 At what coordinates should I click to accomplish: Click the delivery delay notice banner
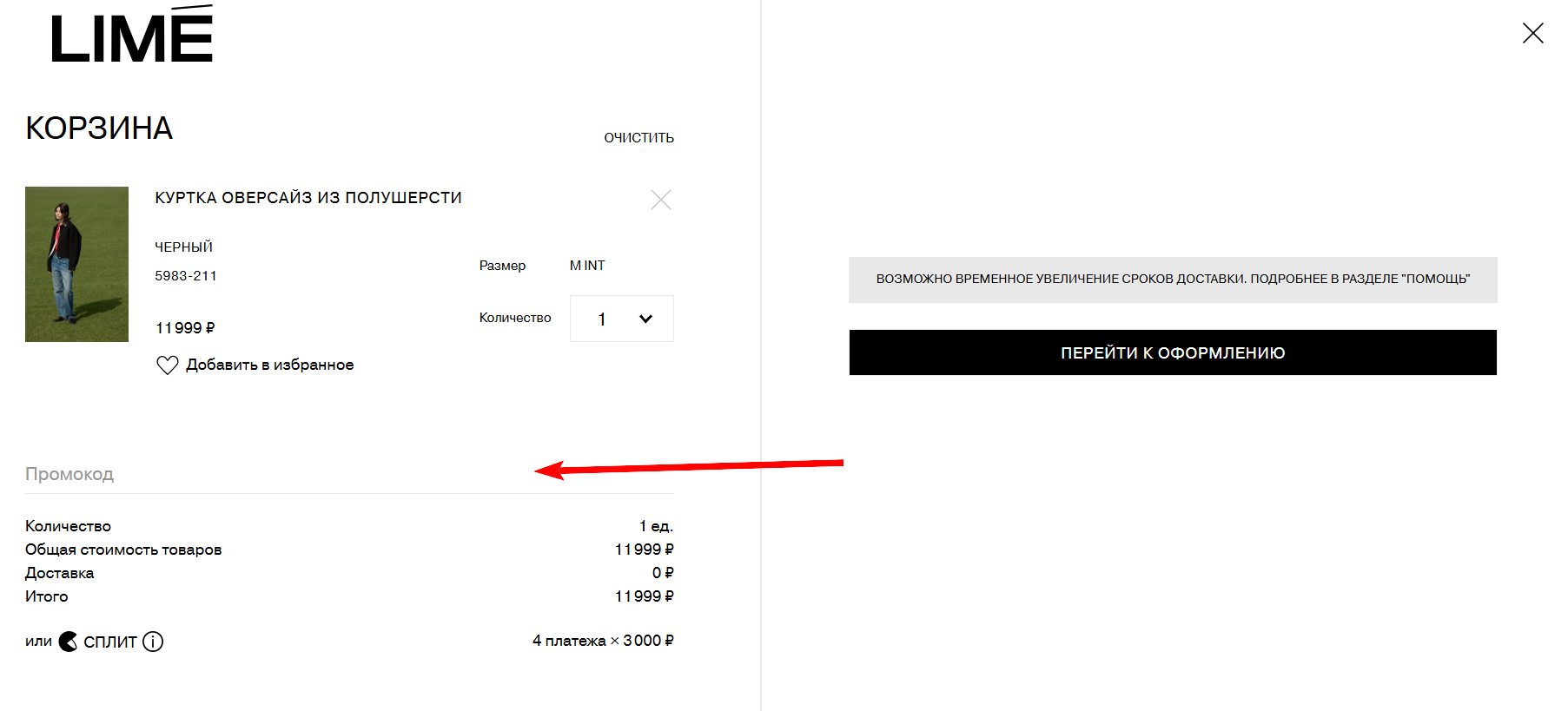[x=1173, y=280]
